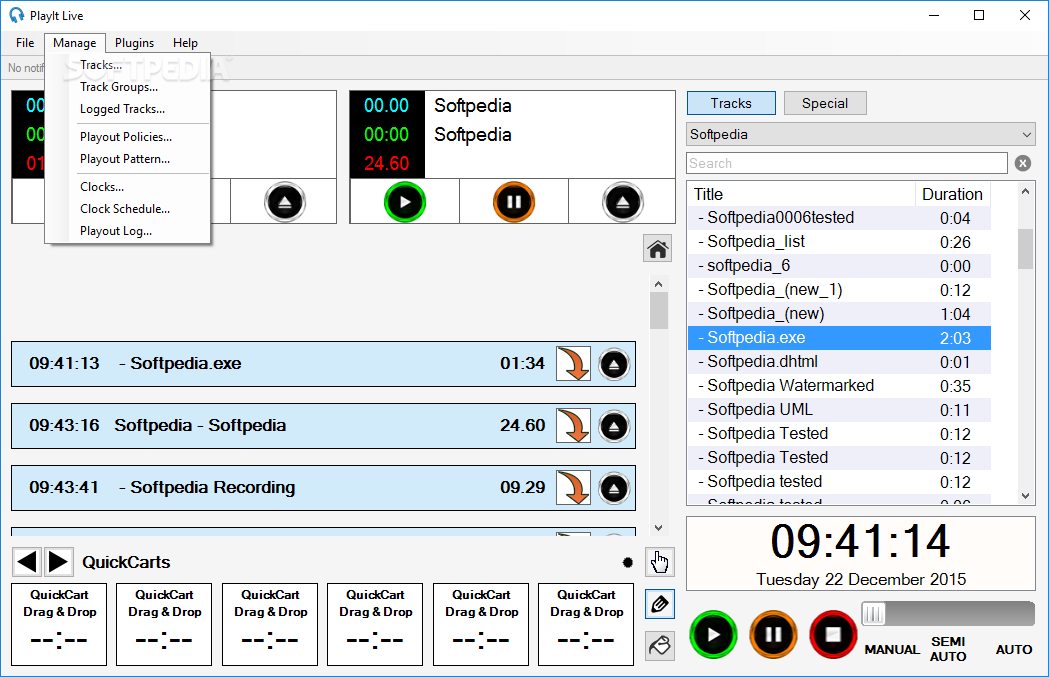
Task: Open Clock Schedule... menu entry
Action: pos(125,209)
